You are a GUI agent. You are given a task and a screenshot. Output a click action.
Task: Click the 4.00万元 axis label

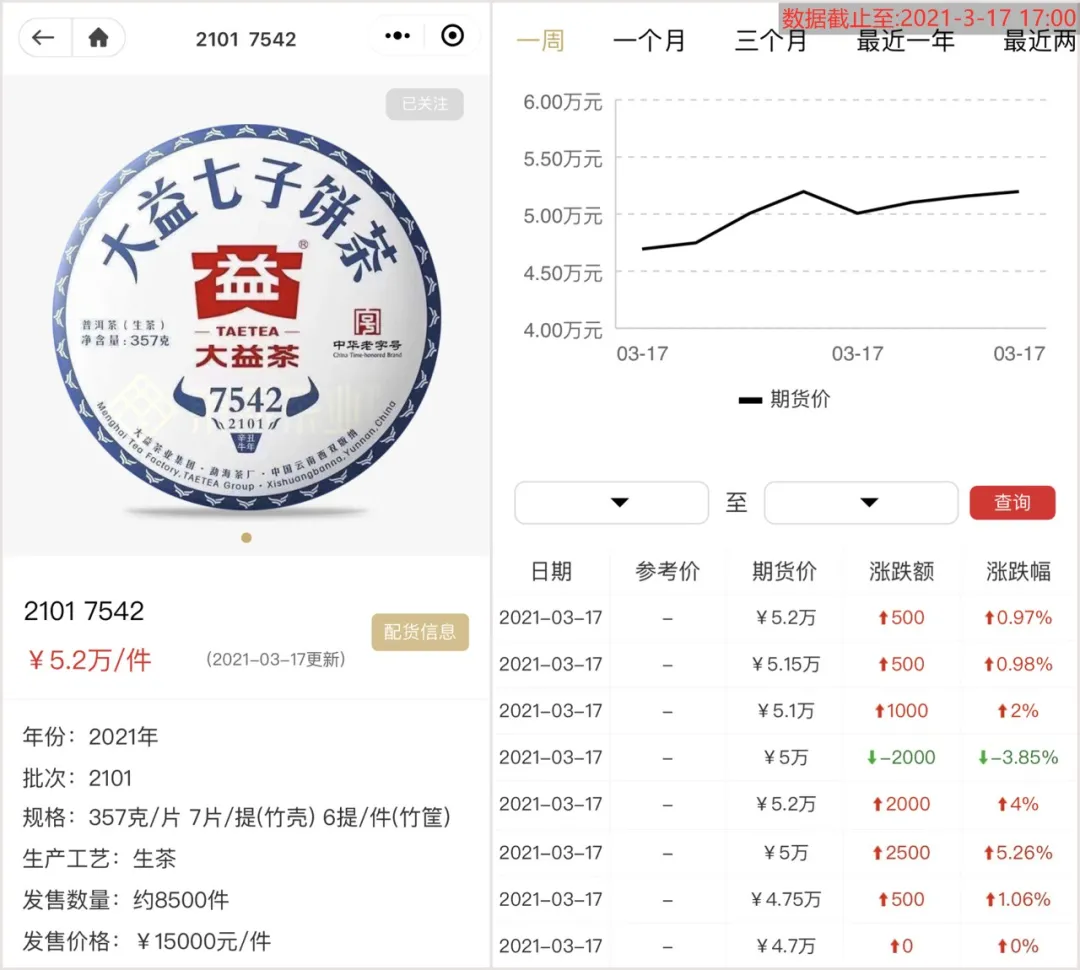click(563, 330)
